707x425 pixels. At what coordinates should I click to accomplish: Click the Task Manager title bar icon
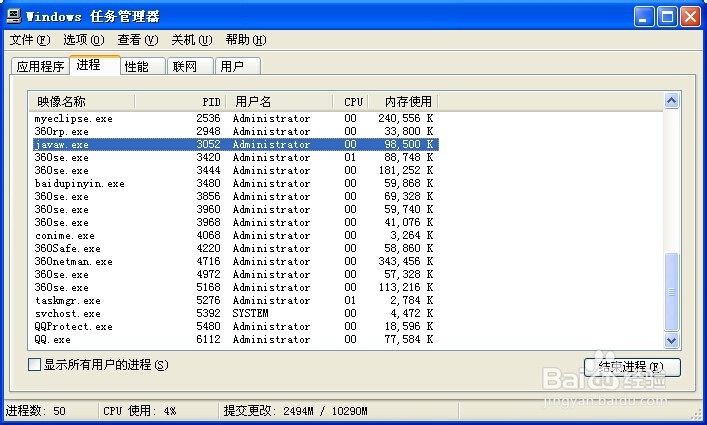(x=14, y=16)
